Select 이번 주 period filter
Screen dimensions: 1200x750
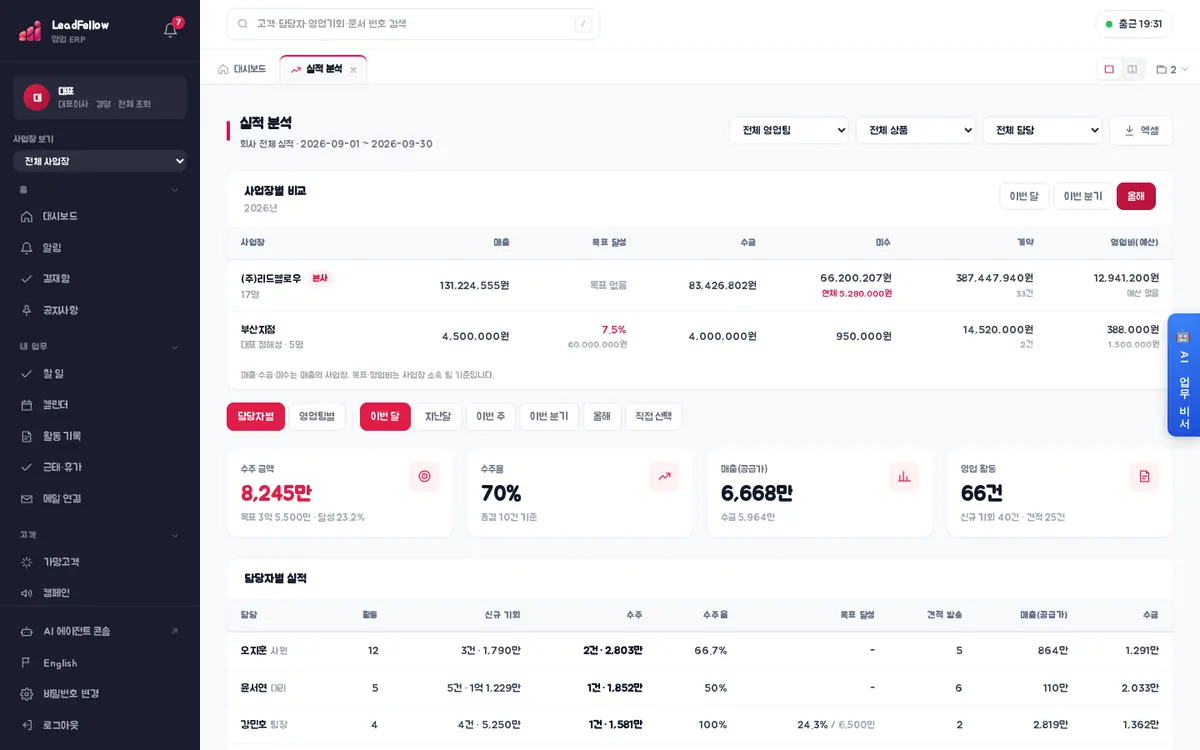pos(491,417)
